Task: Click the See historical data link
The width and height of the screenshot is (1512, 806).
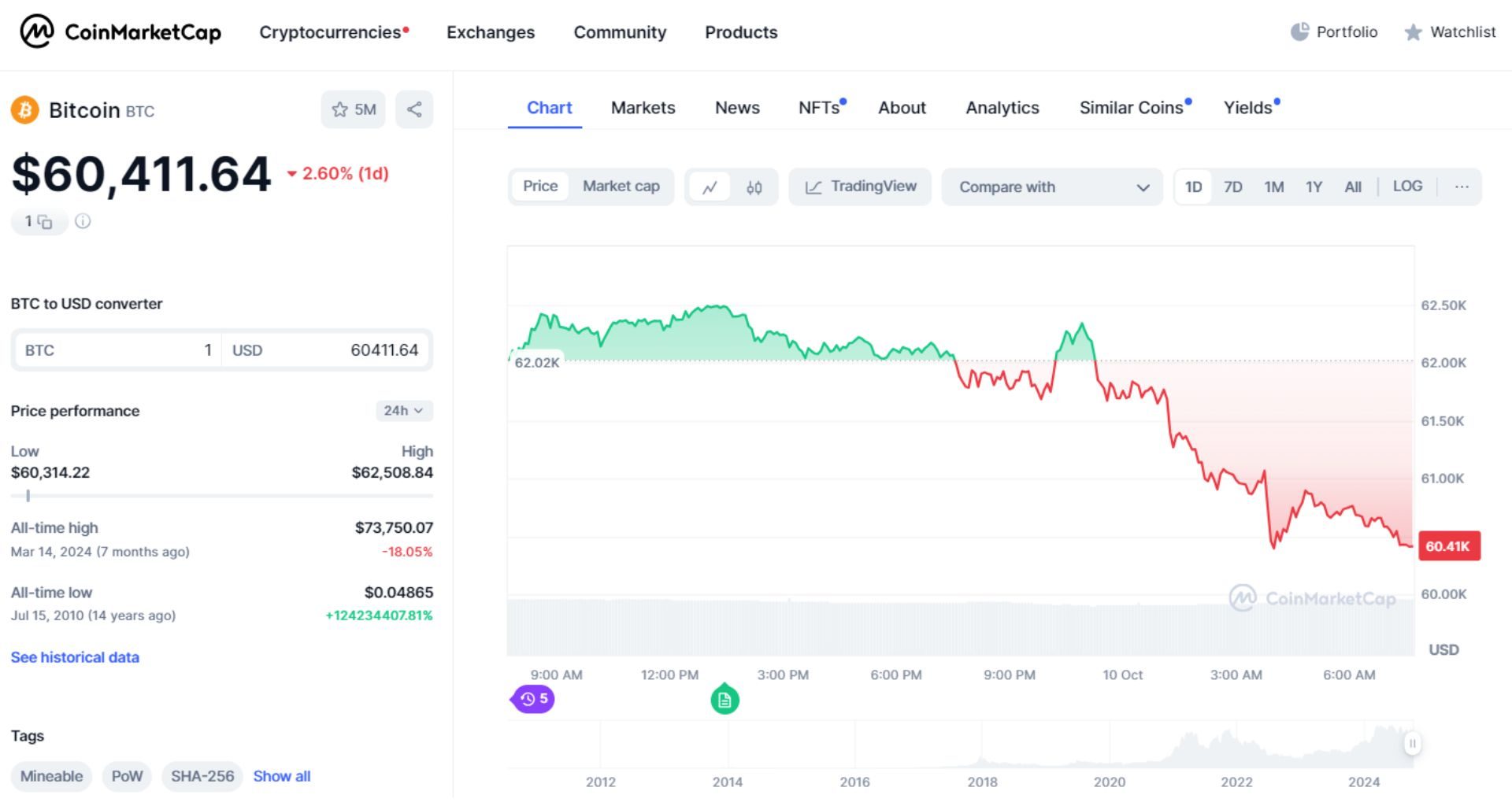Action: pyautogui.click(x=75, y=657)
